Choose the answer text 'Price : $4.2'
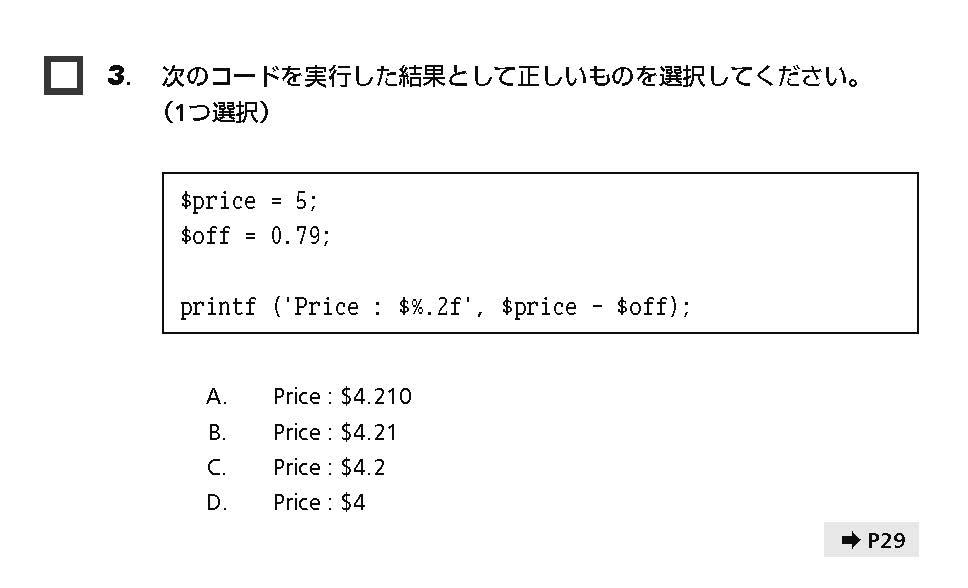Image resolution: width=968 pixels, height=588 pixels. coord(329,468)
